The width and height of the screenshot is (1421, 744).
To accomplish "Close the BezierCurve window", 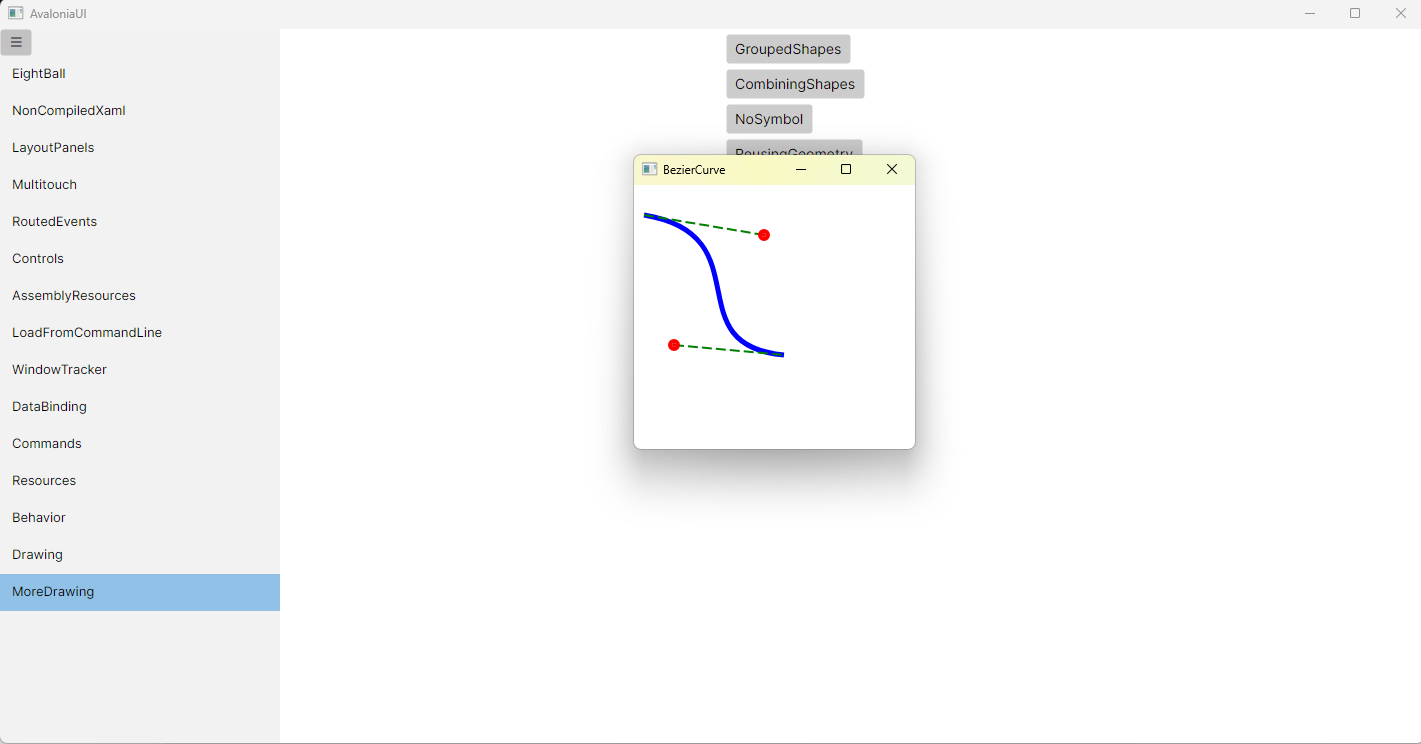I will [892, 170].
